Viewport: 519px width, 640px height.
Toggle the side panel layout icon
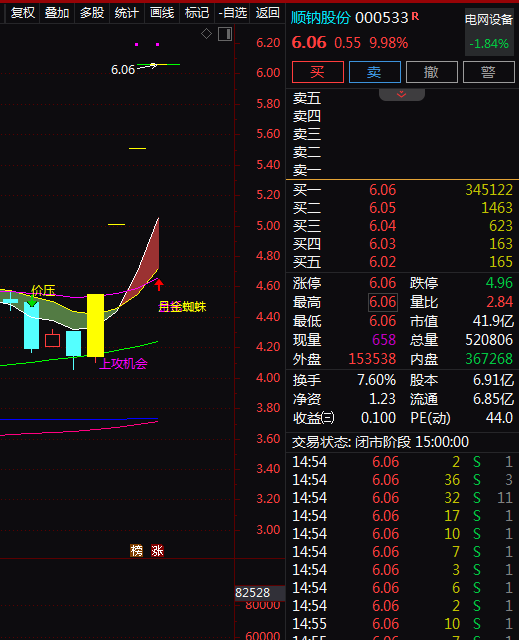click(225, 34)
